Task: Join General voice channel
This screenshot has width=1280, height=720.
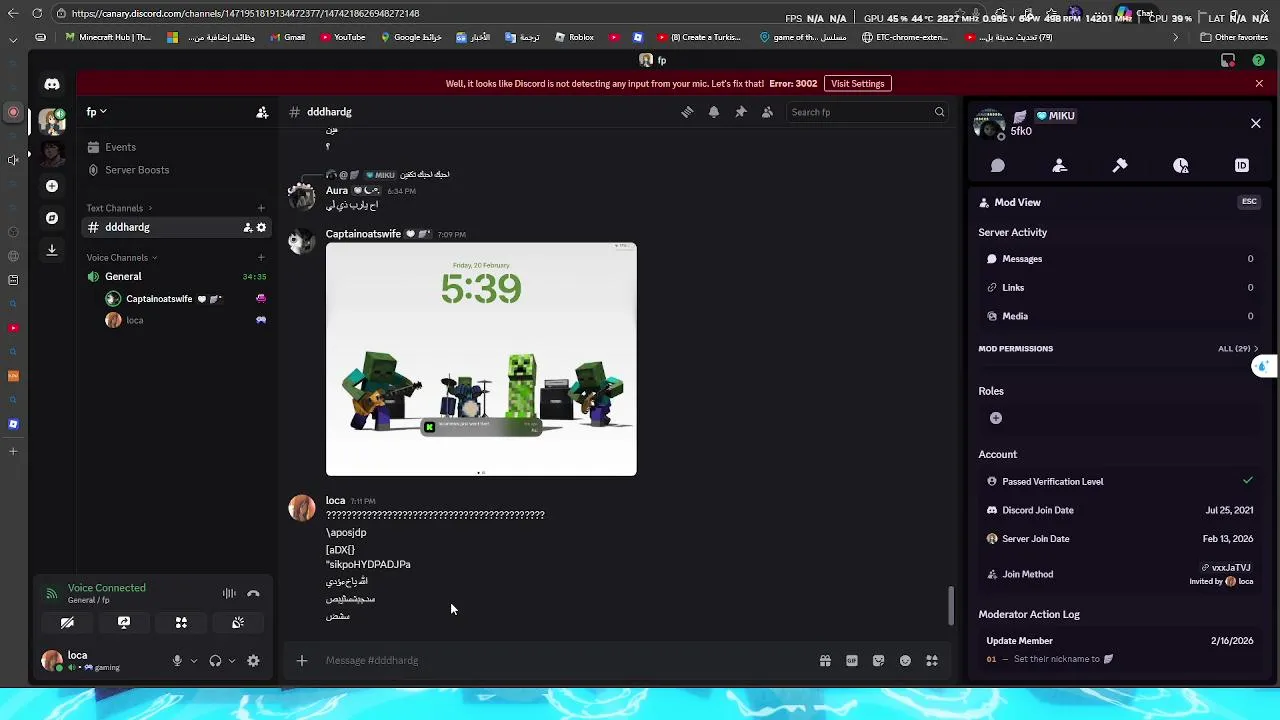Action: (177, 277)
